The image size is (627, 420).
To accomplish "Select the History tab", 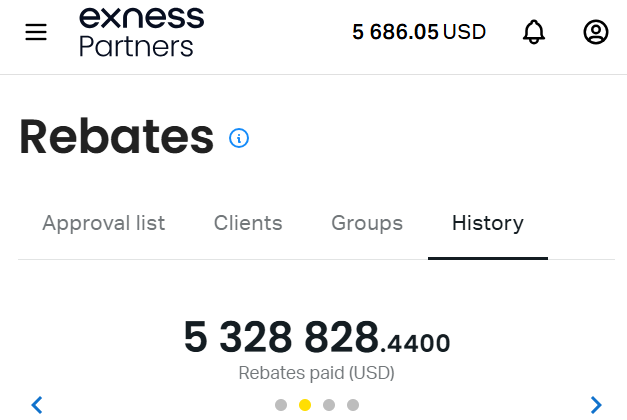I will (488, 223).
